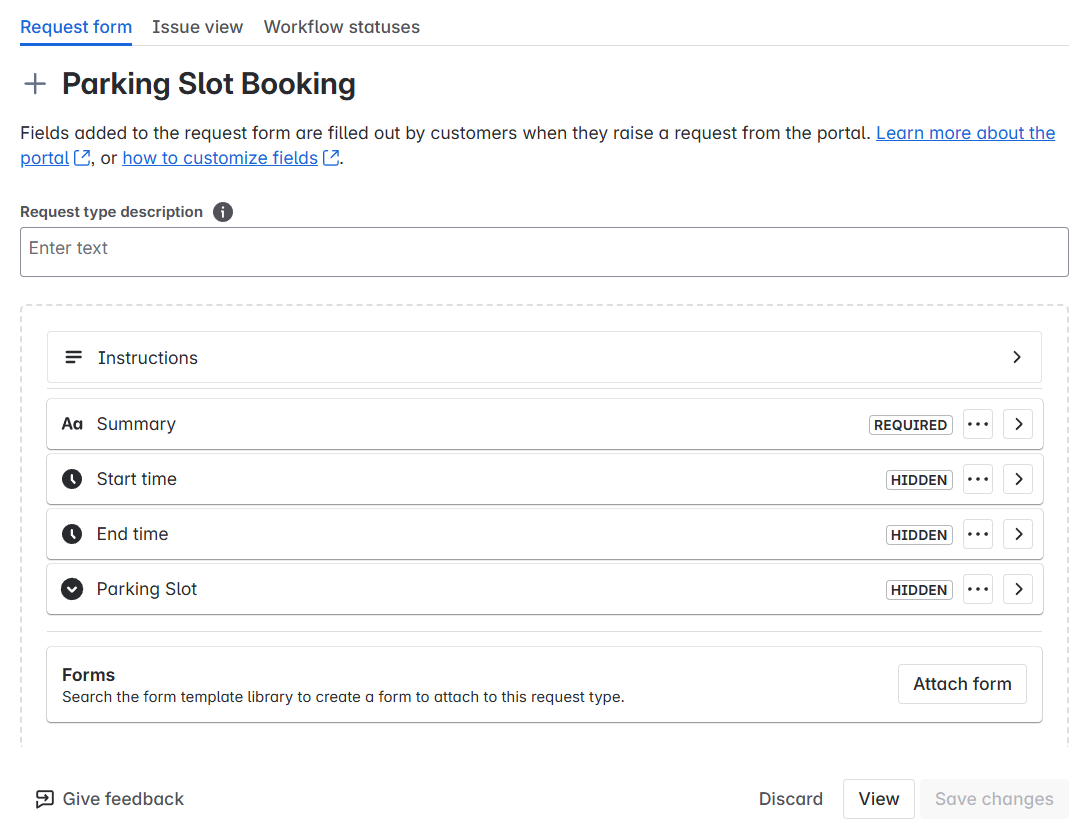Expand the Summary field details
Image resolution: width=1087 pixels, height=837 pixels.
(1018, 424)
